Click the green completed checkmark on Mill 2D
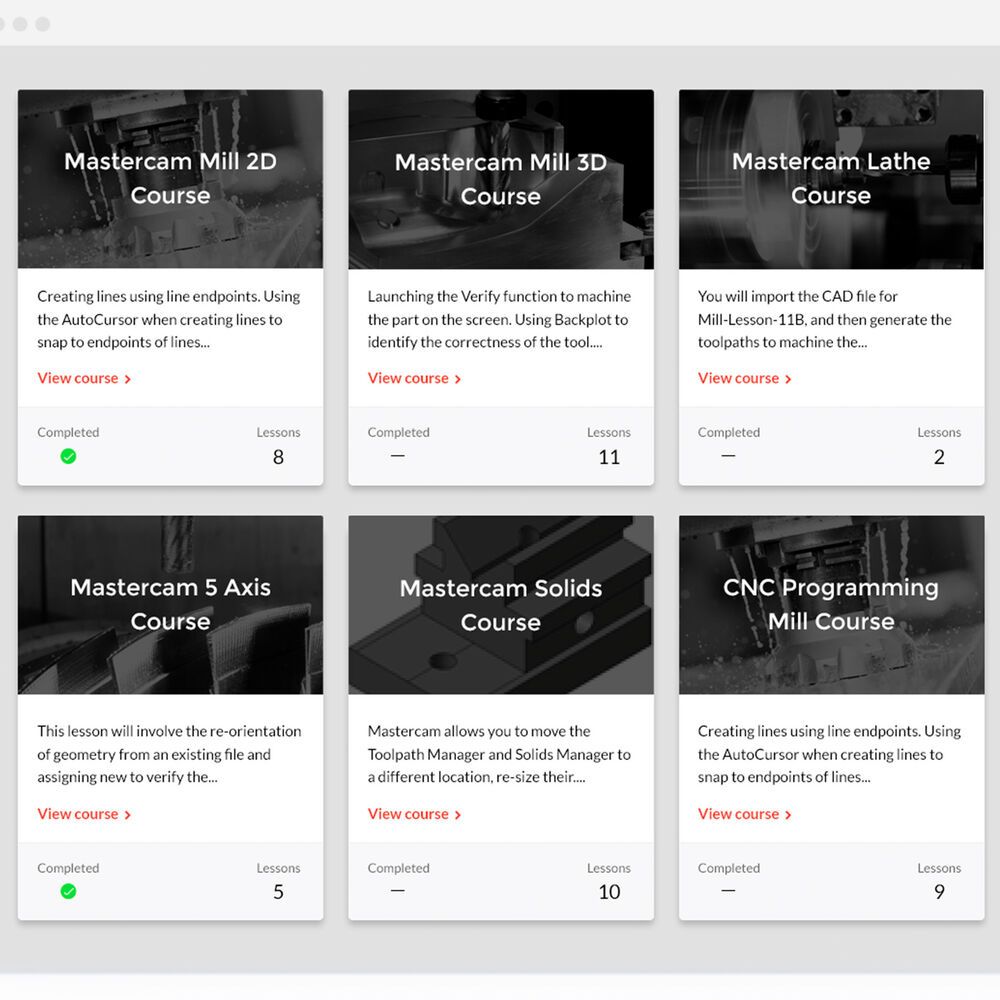The width and height of the screenshot is (1000, 1000). coord(68,456)
